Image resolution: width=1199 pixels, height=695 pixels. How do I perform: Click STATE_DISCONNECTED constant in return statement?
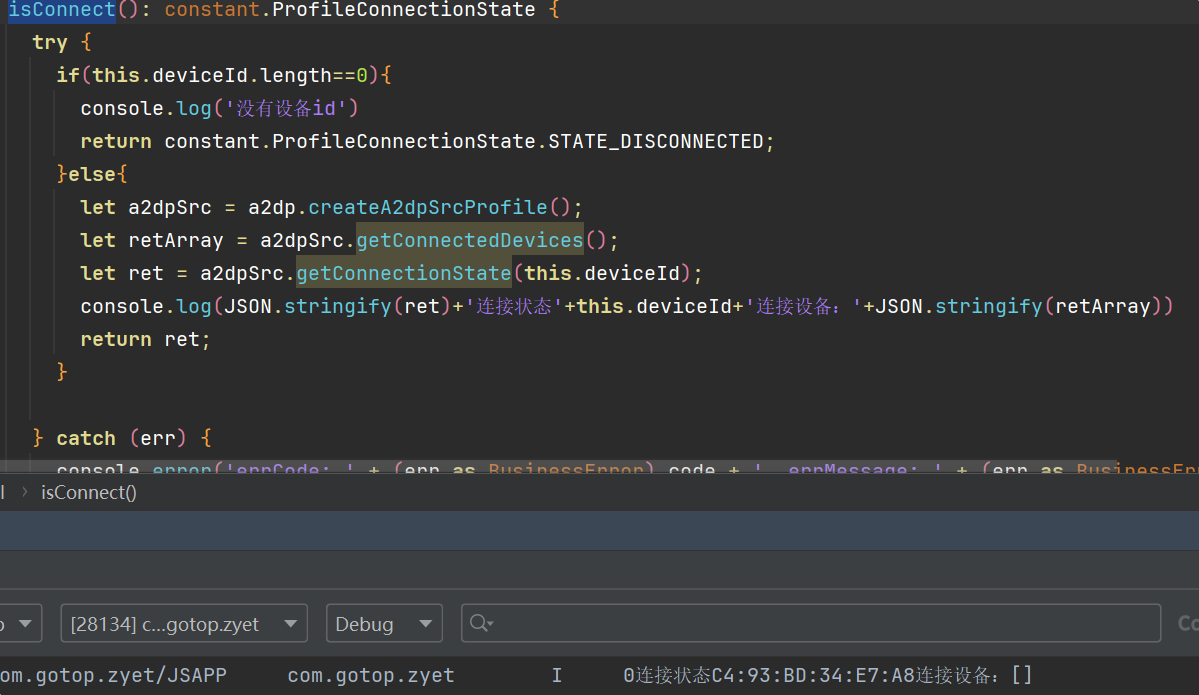point(656,141)
